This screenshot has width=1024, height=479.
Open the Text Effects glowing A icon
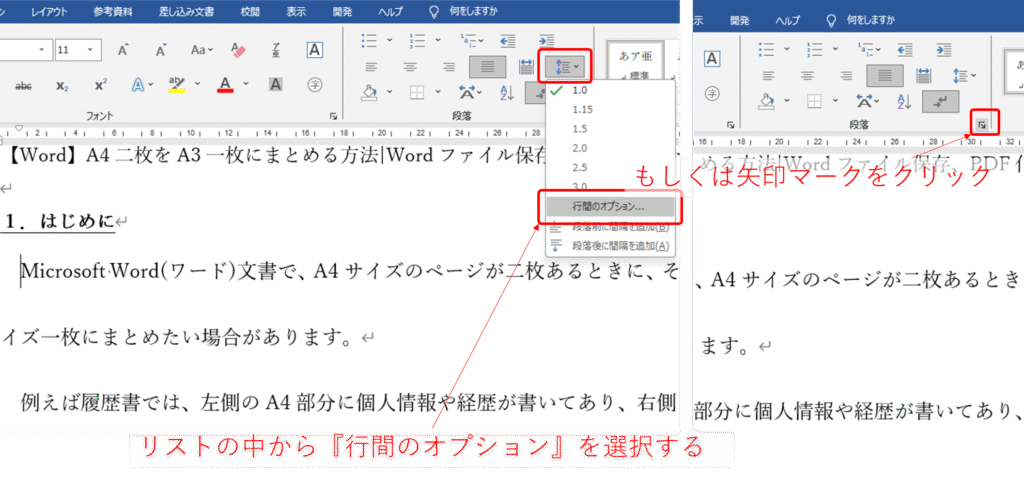click(139, 86)
